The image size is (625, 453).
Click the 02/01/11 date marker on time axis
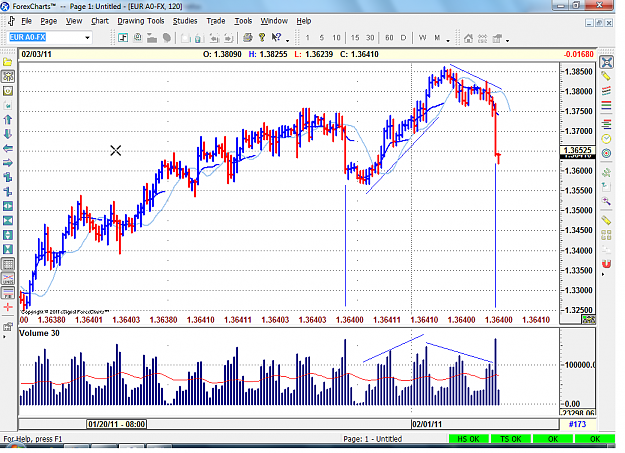point(427,424)
